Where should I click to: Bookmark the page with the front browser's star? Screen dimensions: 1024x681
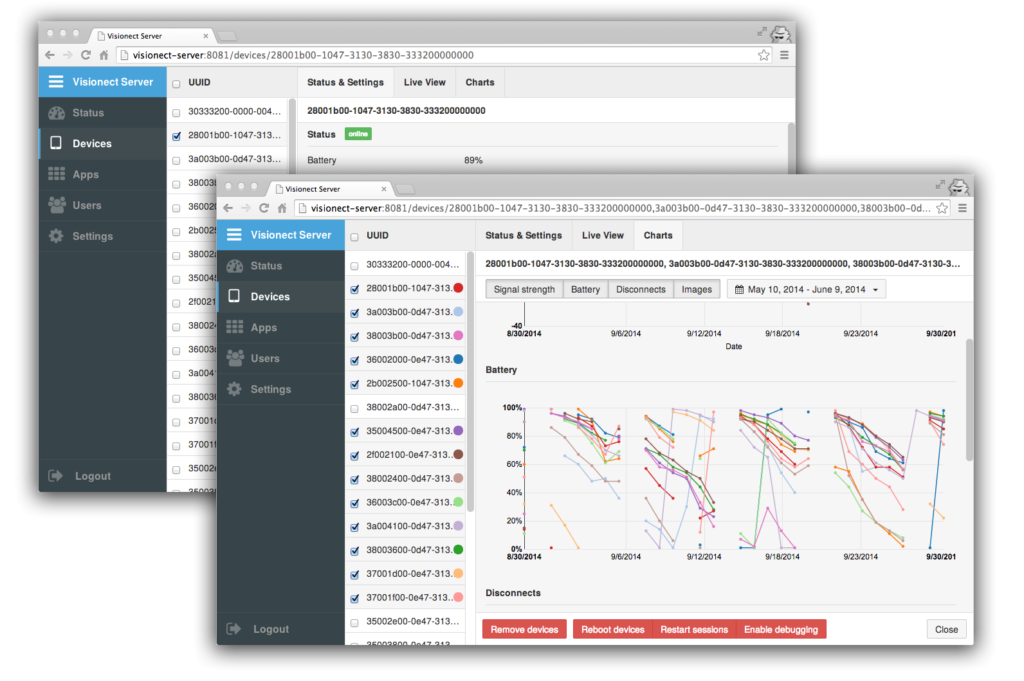pos(942,208)
